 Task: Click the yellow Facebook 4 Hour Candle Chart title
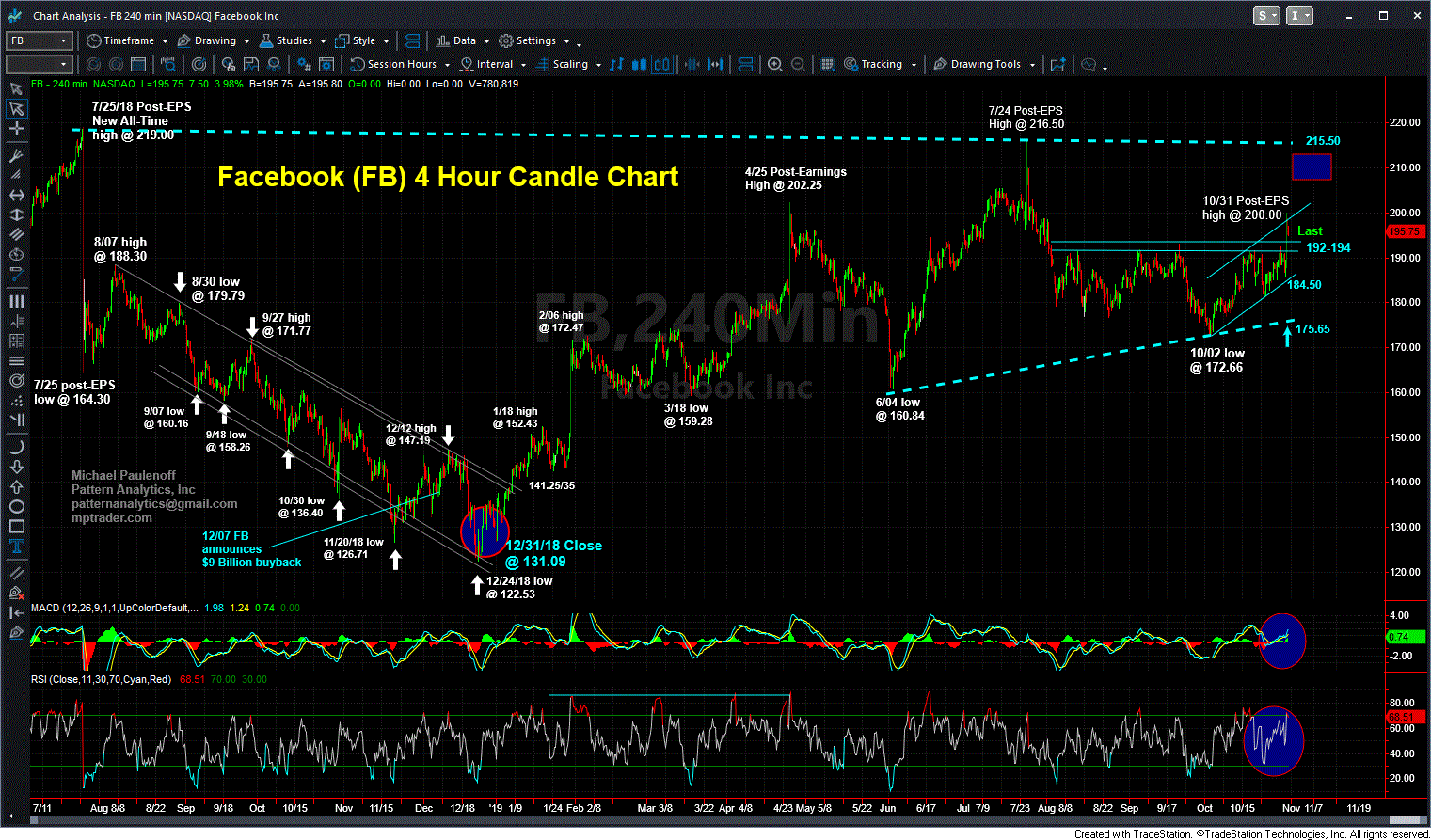coord(448,177)
